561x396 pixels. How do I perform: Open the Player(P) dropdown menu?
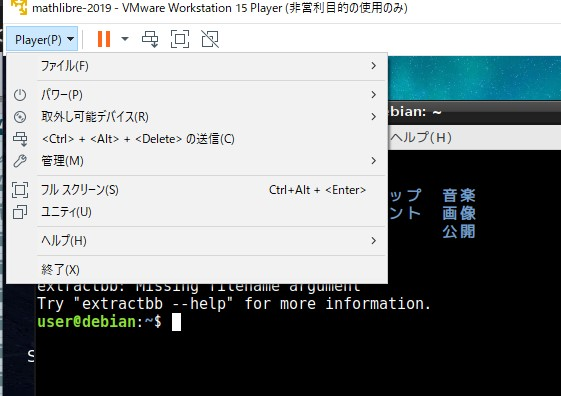42,39
